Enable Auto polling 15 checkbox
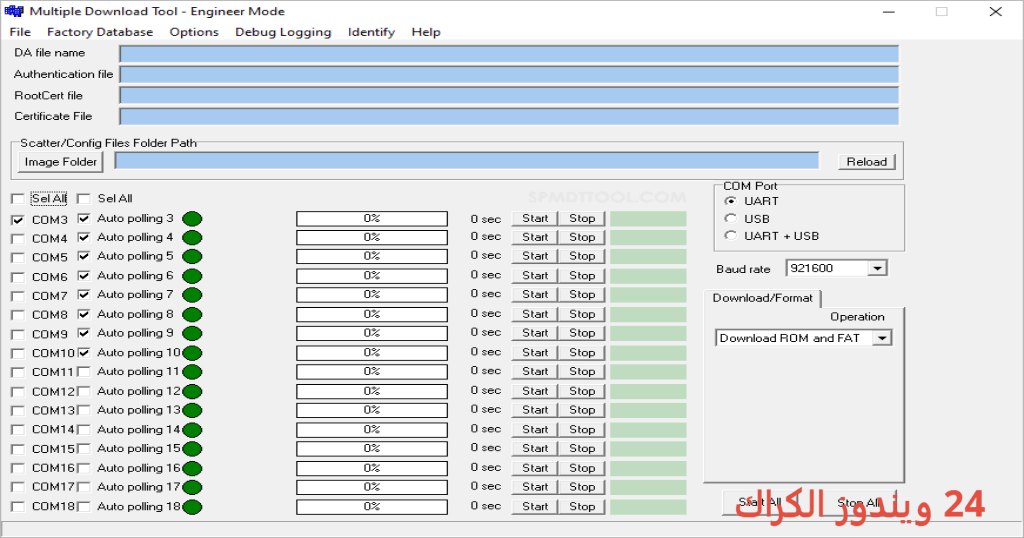Screen dimensions: 1024x538 point(84,449)
